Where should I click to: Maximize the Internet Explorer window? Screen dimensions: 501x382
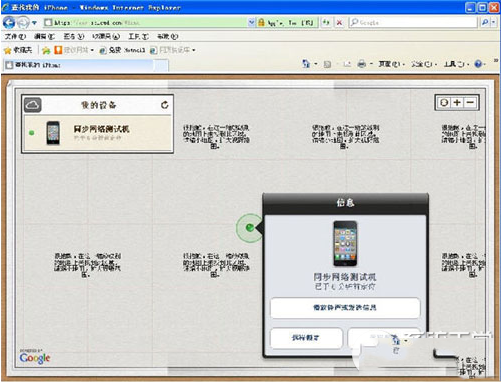pyautogui.click(x=482, y=7)
